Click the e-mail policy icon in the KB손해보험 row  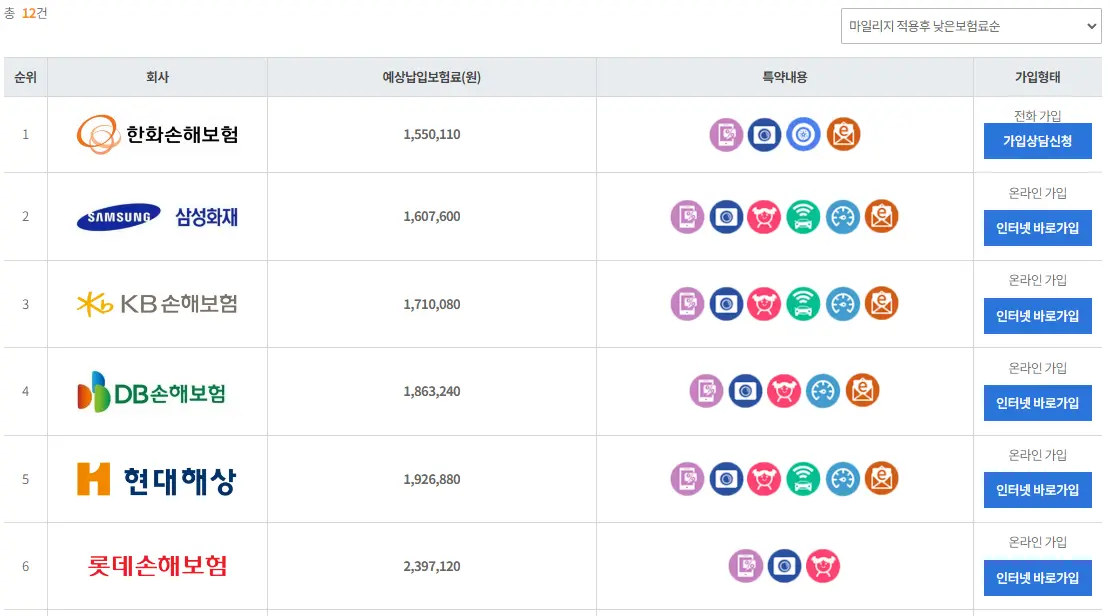[881, 304]
